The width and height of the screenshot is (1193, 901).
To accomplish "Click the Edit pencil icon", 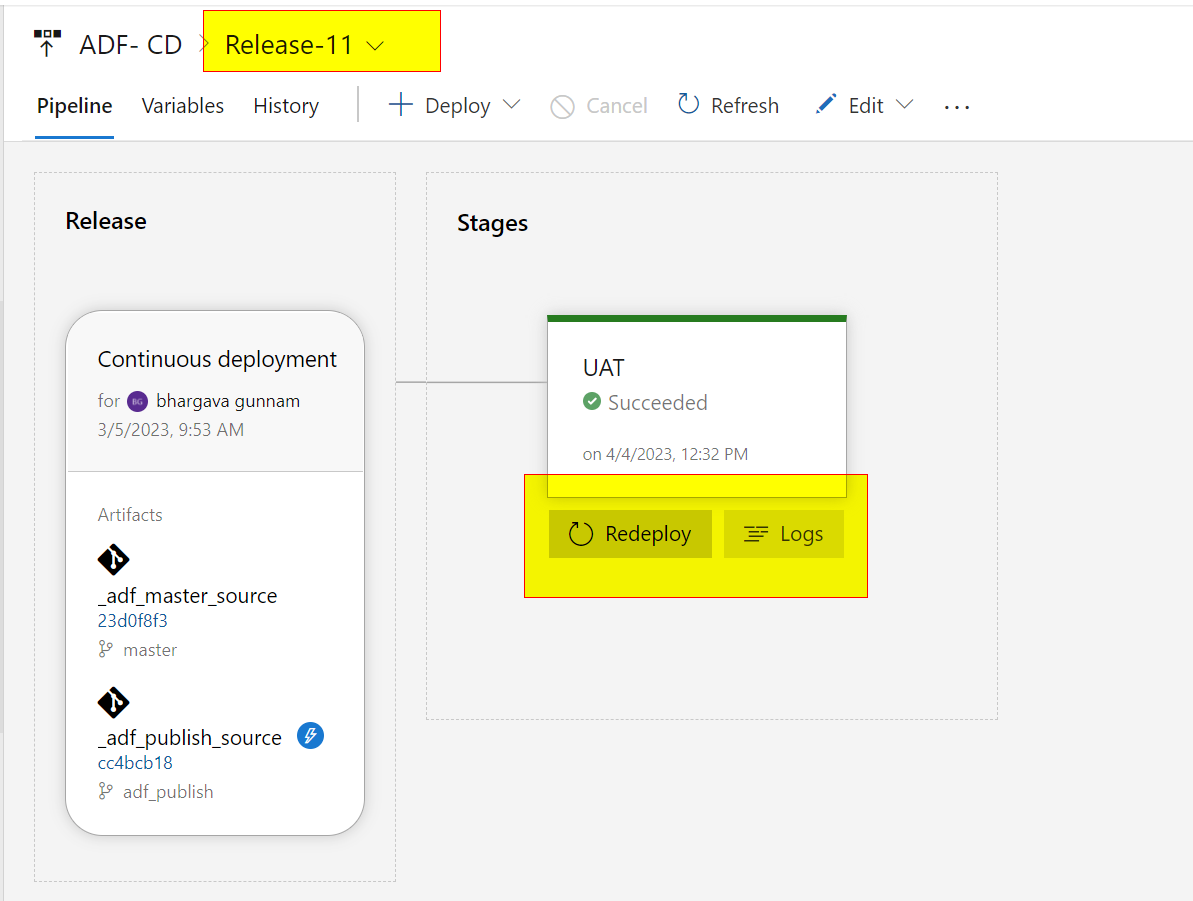I will 826,104.
